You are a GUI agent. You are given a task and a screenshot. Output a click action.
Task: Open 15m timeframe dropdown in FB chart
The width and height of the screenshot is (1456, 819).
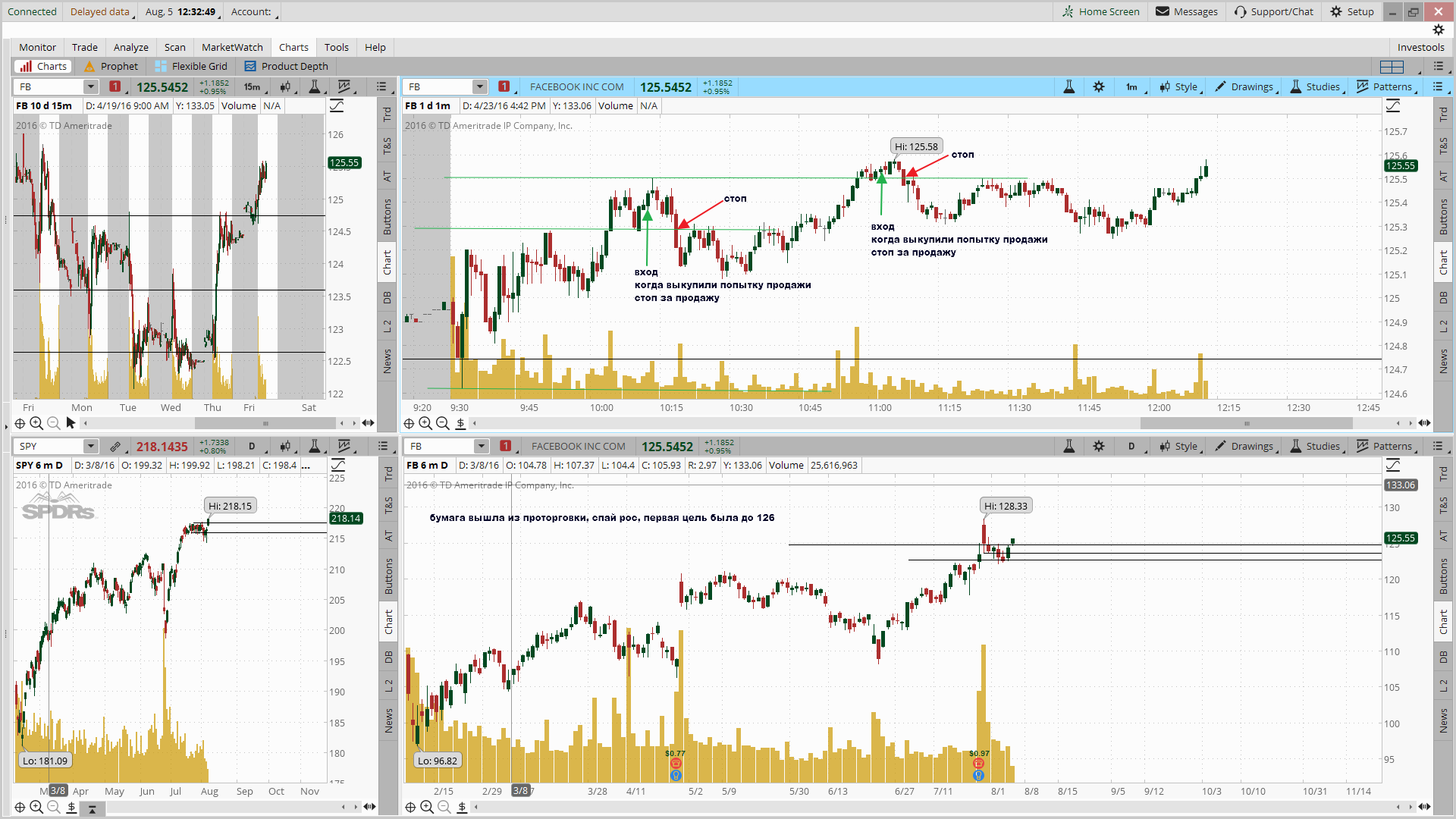[x=253, y=86]
